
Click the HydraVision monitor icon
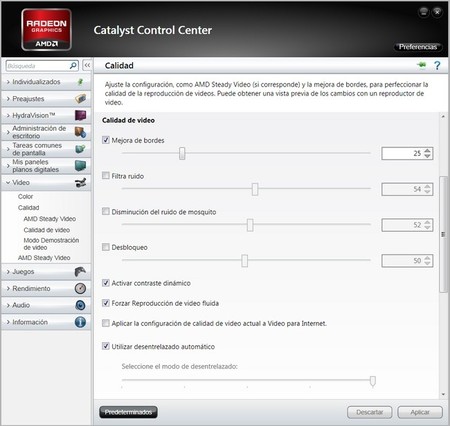(80, 115)
